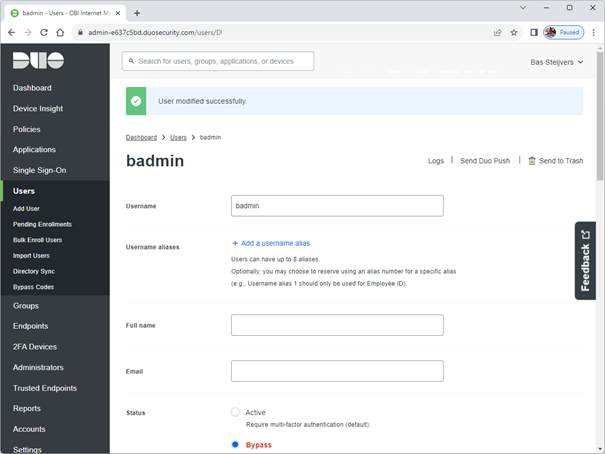Screen dimensions: 605x454
Task: Select Users in the sidebar
Action: pyautogui.click(x=24, y=191)
